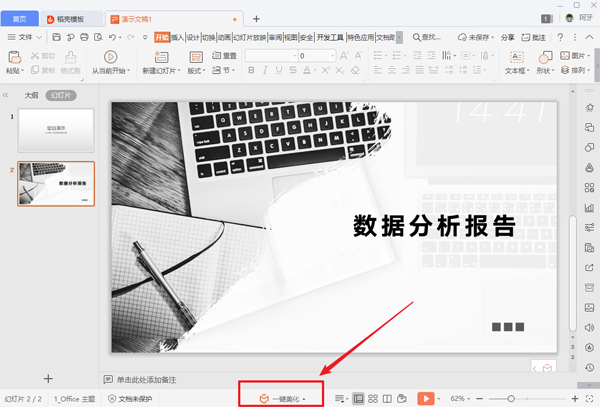Expand the 版式 layout dropdown

click(x=197, y=71)
